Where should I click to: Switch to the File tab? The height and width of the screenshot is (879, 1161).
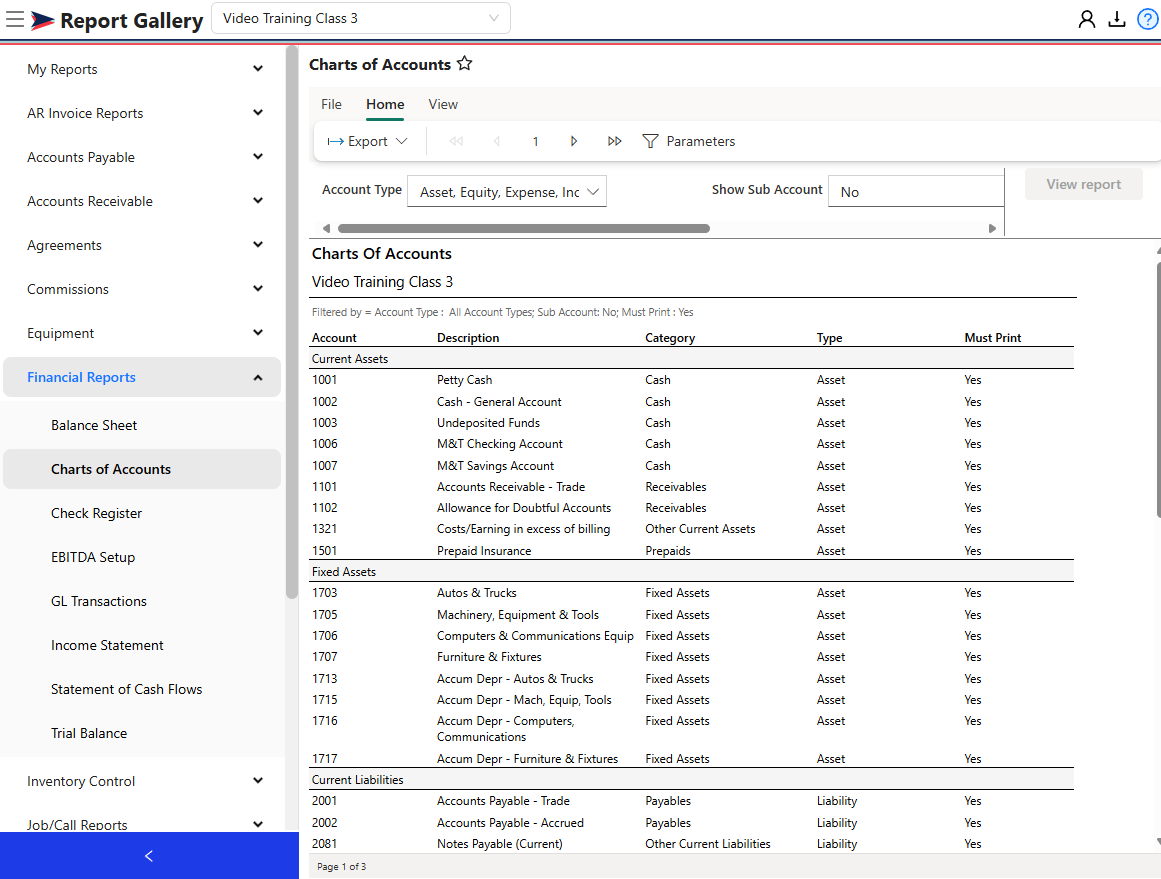point(331,104)
